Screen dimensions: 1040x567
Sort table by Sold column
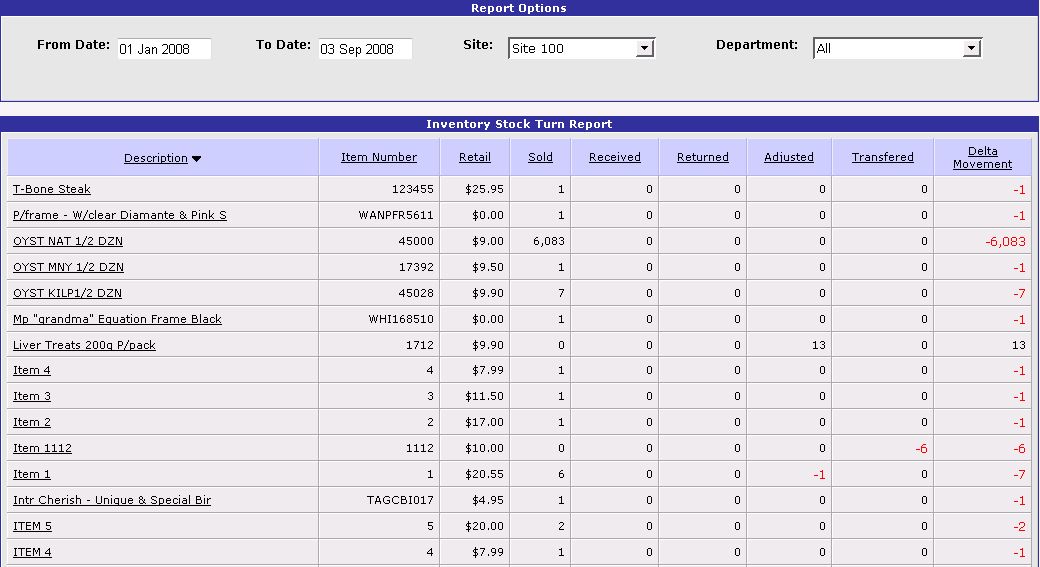540,158
